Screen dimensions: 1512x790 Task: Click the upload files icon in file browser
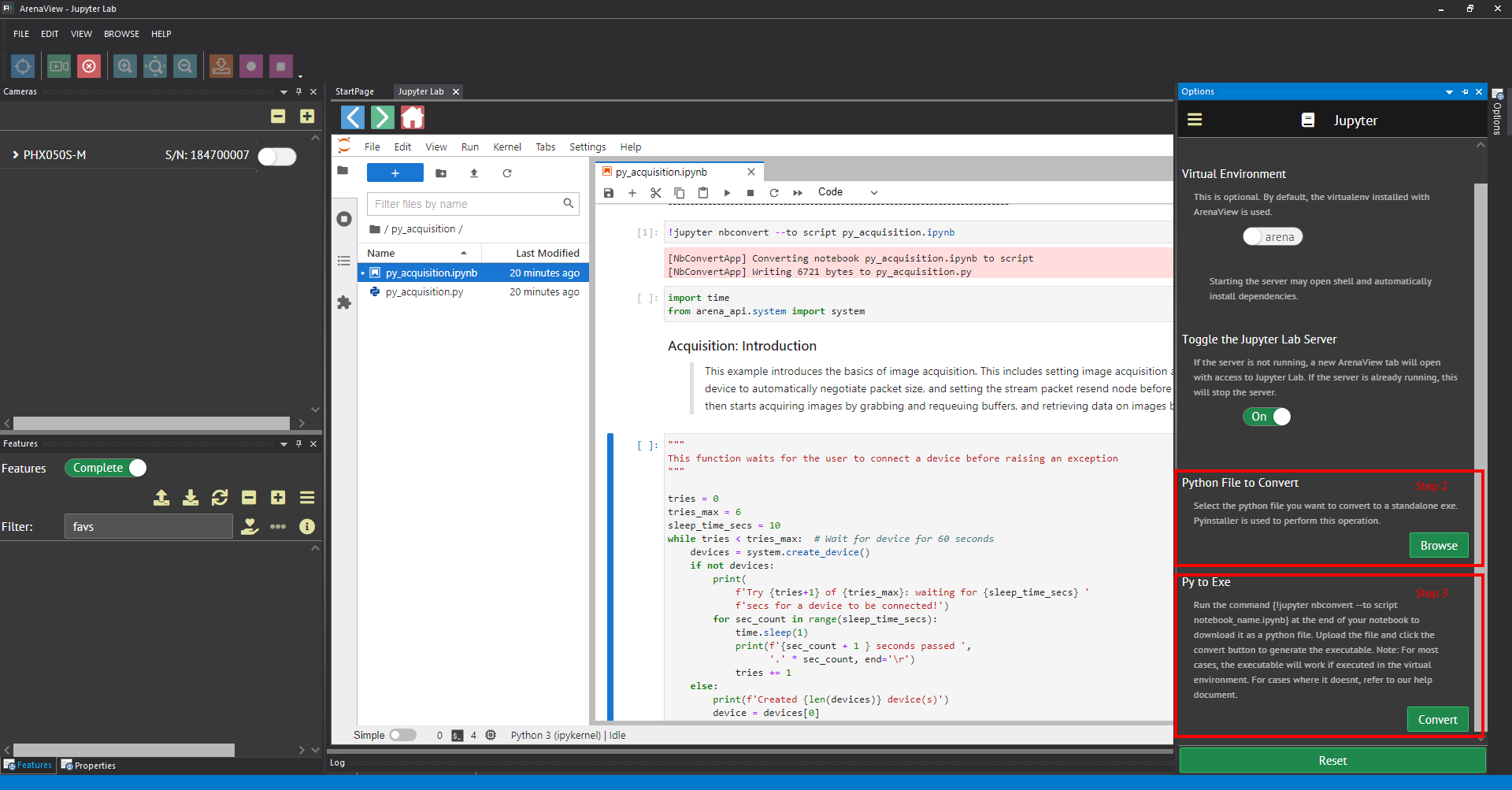click(x=474, y=173)
